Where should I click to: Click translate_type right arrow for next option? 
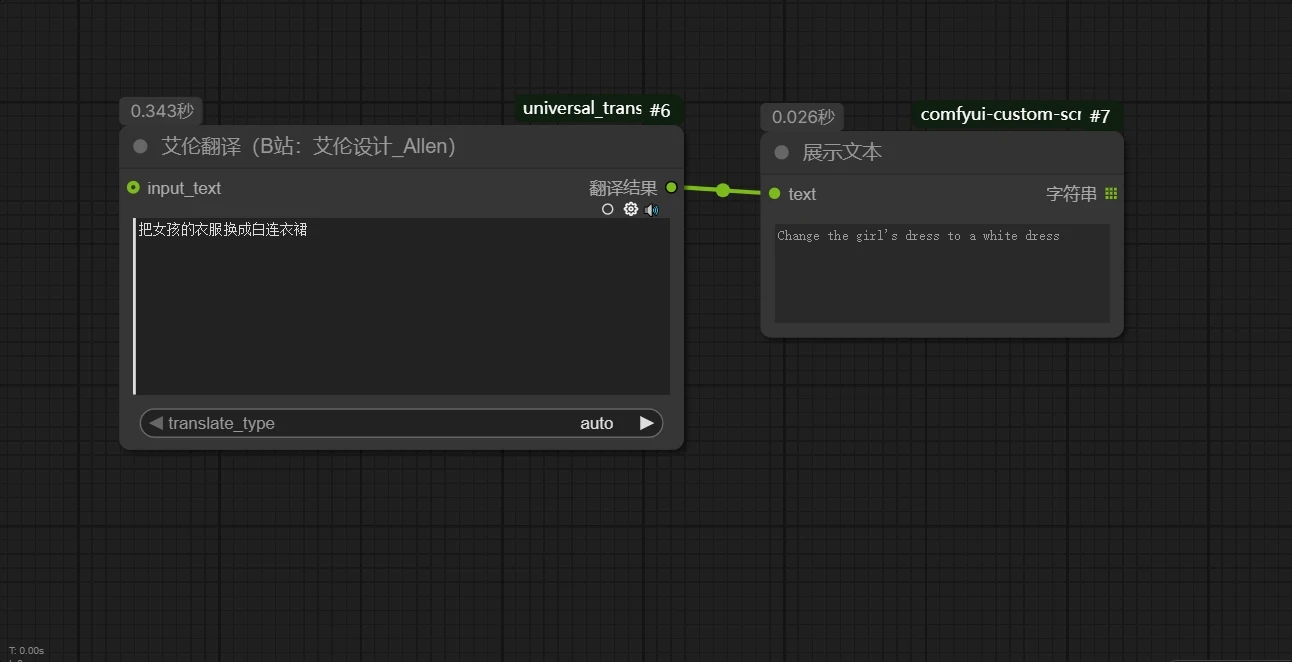tap(647, 423)
